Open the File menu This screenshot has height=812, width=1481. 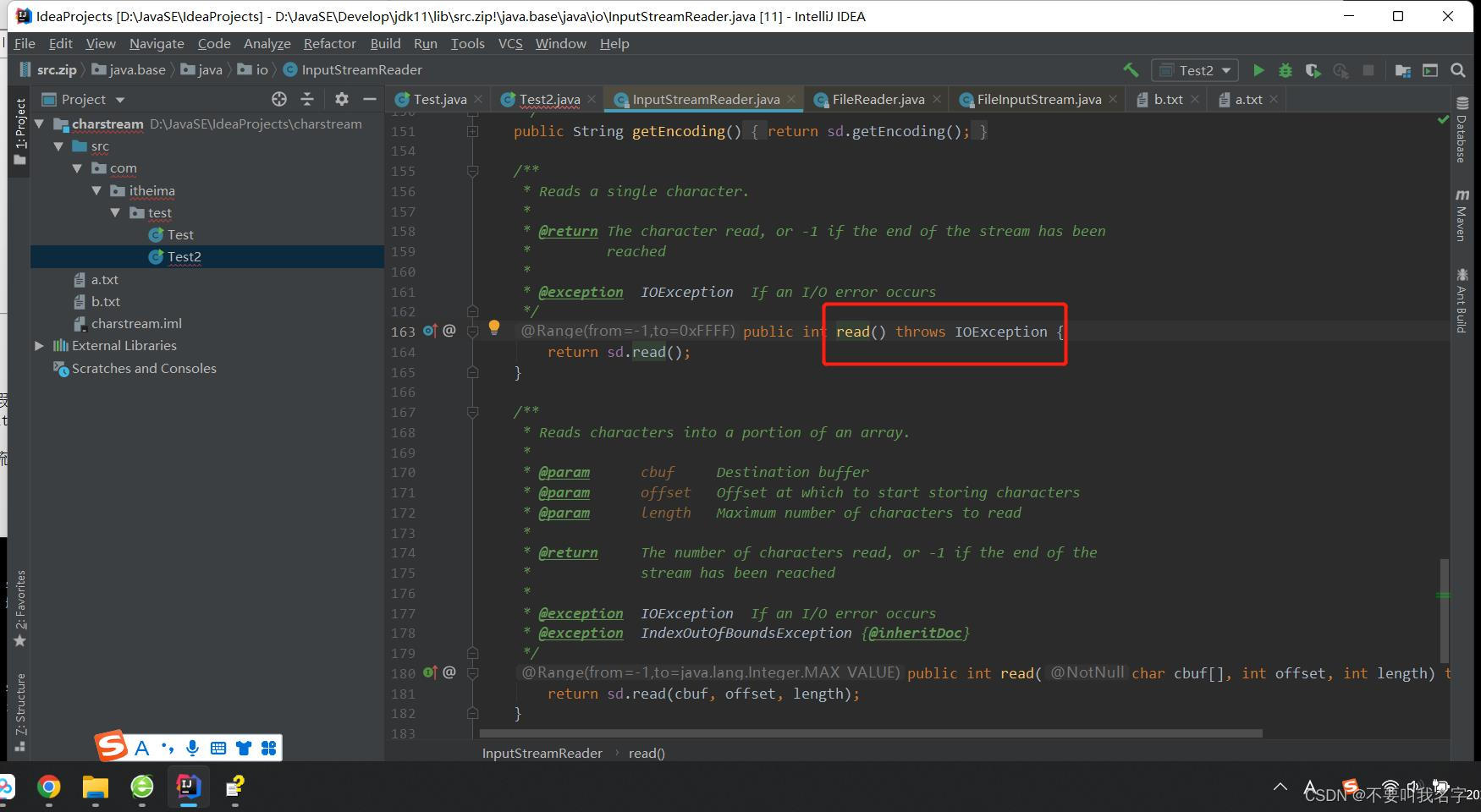(25, 43)
